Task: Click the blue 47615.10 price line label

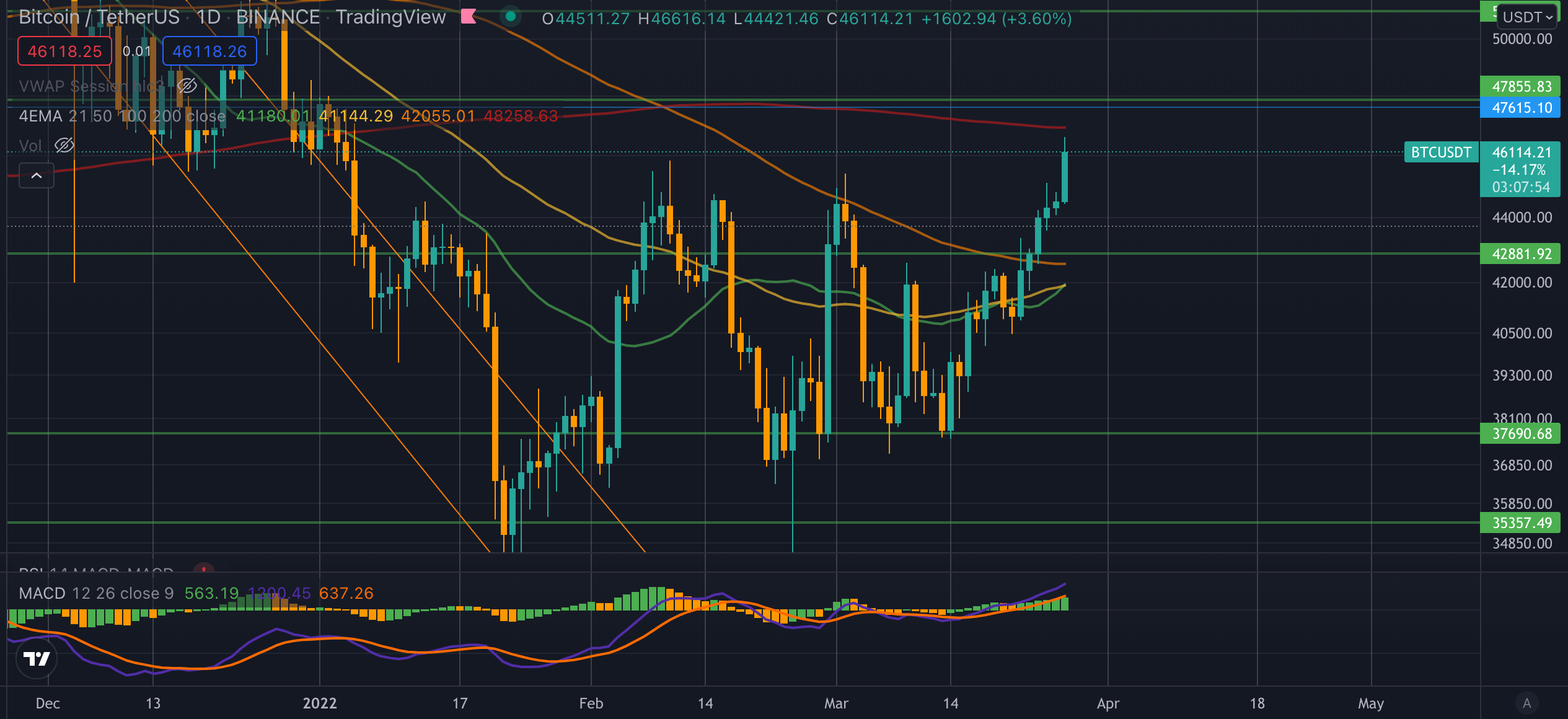Action: [1520, 107]
